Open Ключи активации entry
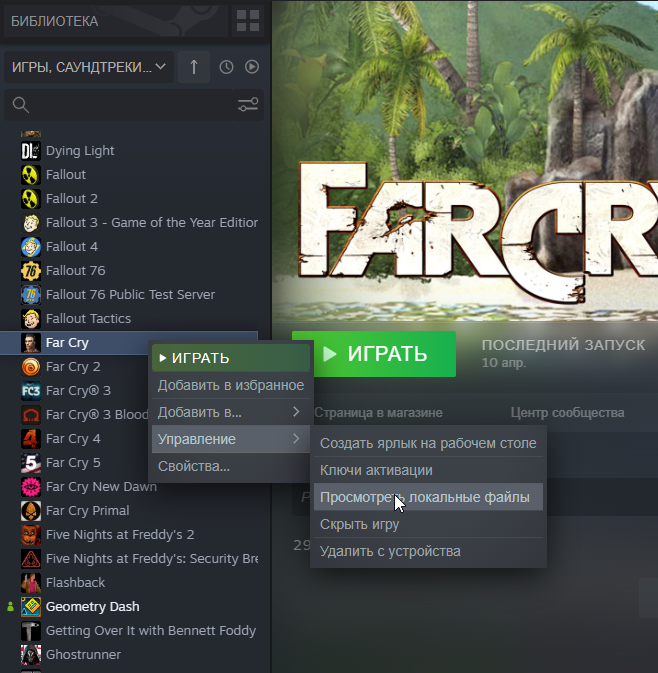Image resolution: width=658 pixels, height=673 pixels. pyautogui.click(x=428, y=470)
